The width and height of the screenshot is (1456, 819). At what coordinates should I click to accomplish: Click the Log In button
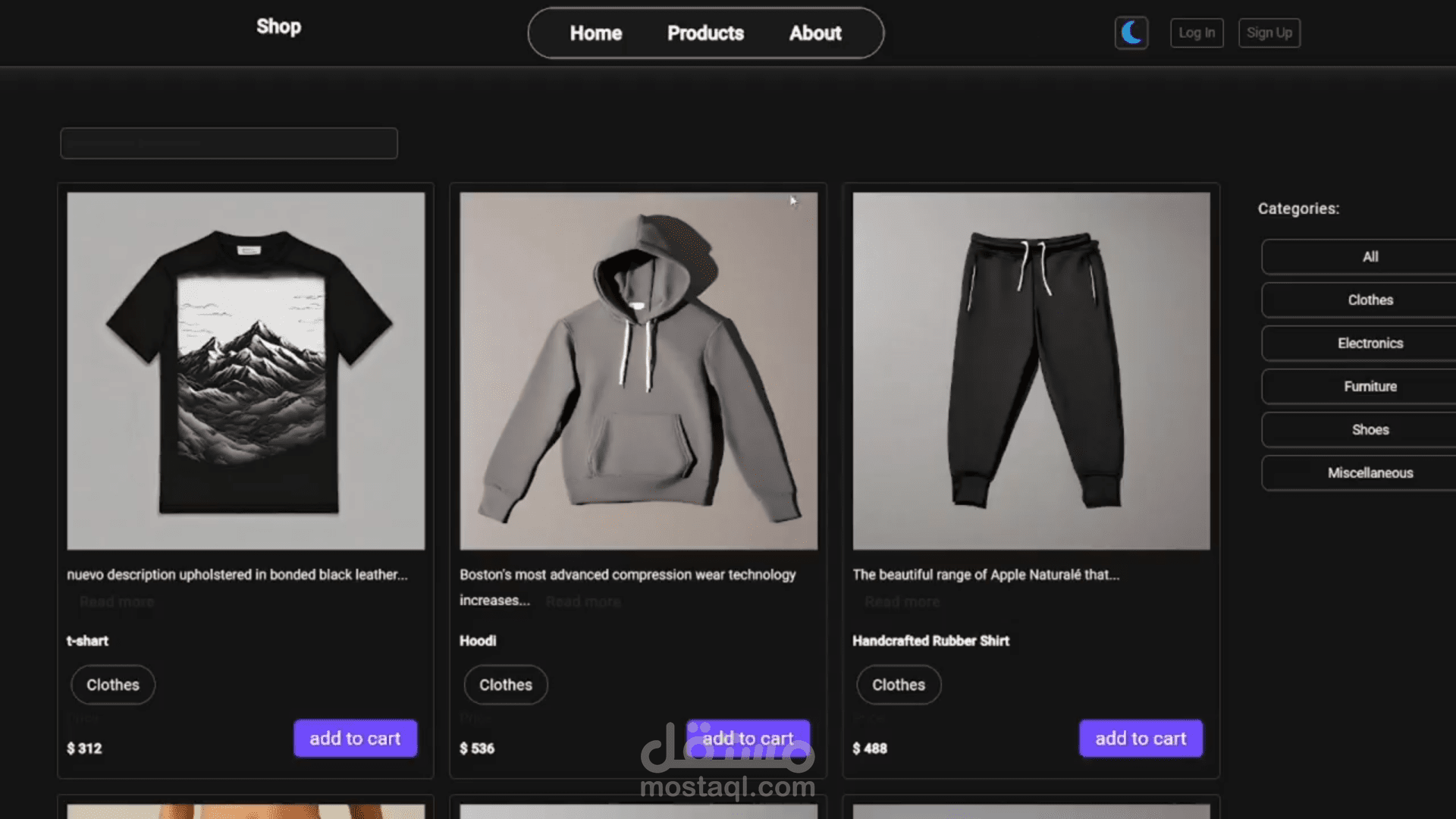click(1196, 33)
